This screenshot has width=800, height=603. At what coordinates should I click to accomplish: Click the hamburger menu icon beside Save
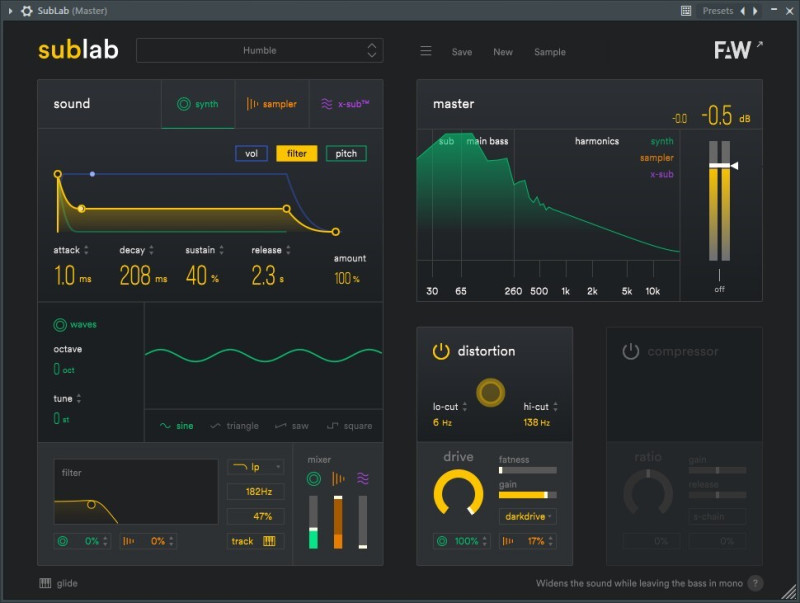click(426, 52)
